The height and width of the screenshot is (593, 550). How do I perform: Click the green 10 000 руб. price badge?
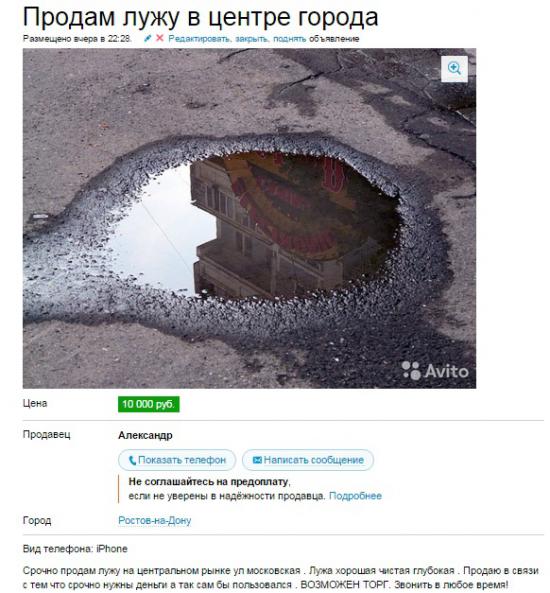click(149, 404)
